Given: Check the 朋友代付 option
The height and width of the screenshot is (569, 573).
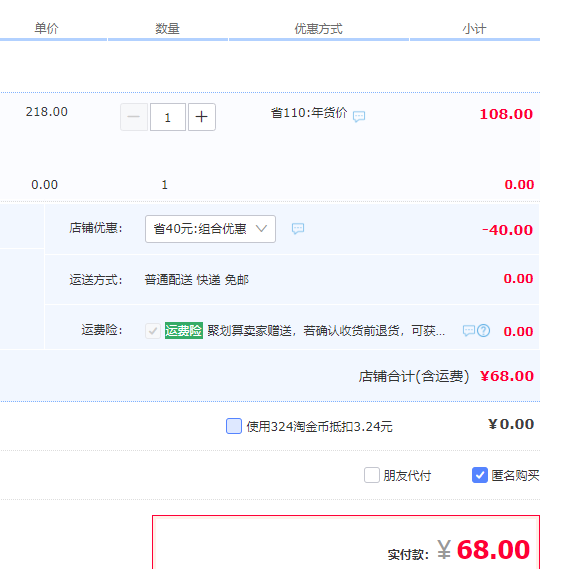Looking at the screenshot, I should pyautogui.click(x=372, y=475).
